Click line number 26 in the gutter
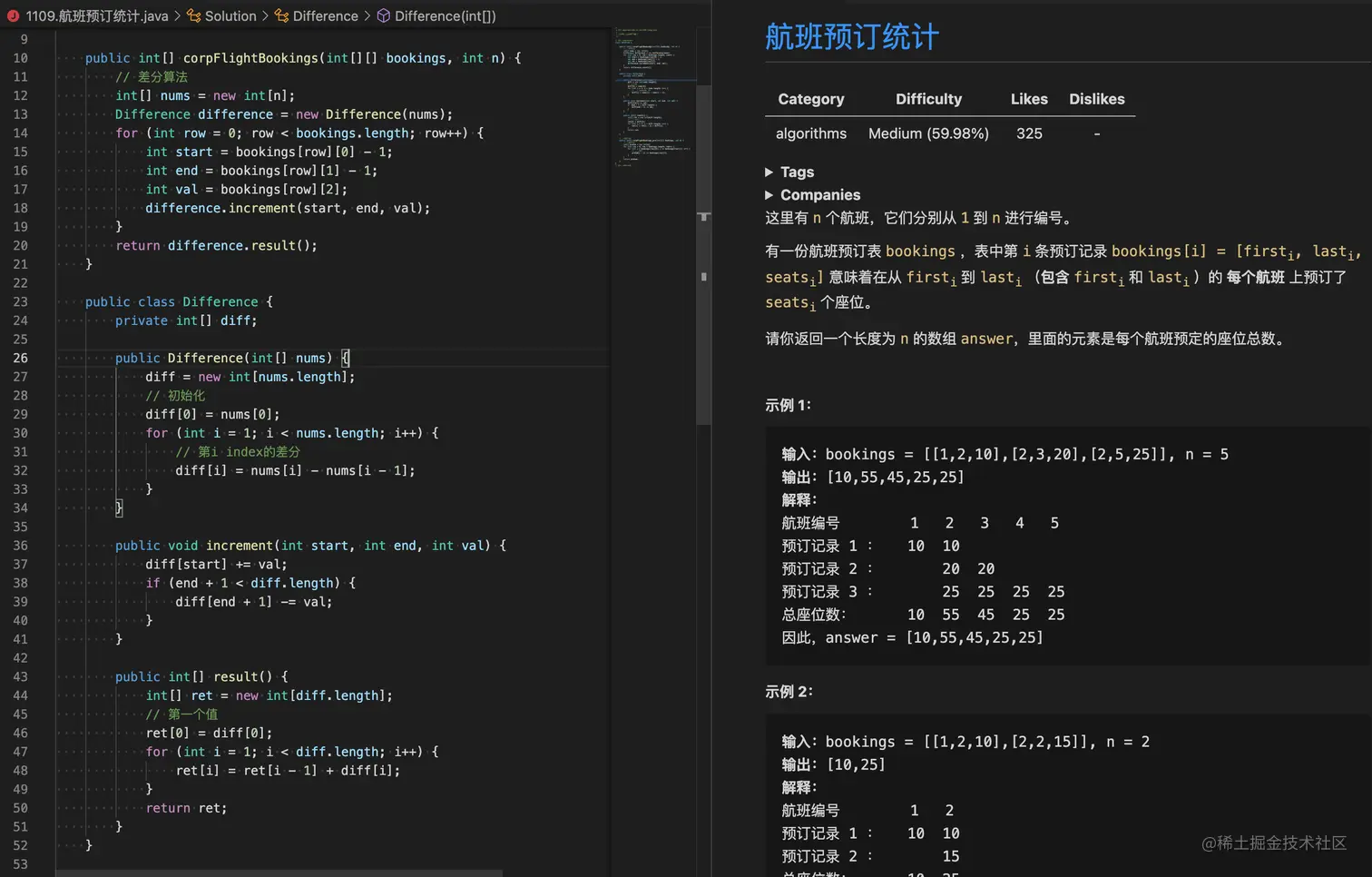Screen dimensions: 1372x877 (20, 358)
